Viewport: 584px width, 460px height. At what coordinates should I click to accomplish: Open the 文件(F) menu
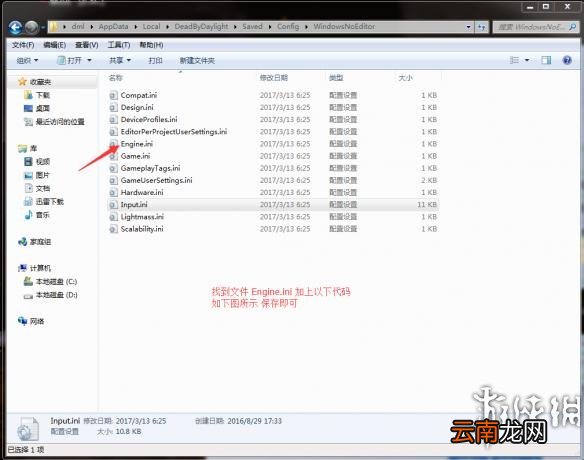tap(23, 45)
